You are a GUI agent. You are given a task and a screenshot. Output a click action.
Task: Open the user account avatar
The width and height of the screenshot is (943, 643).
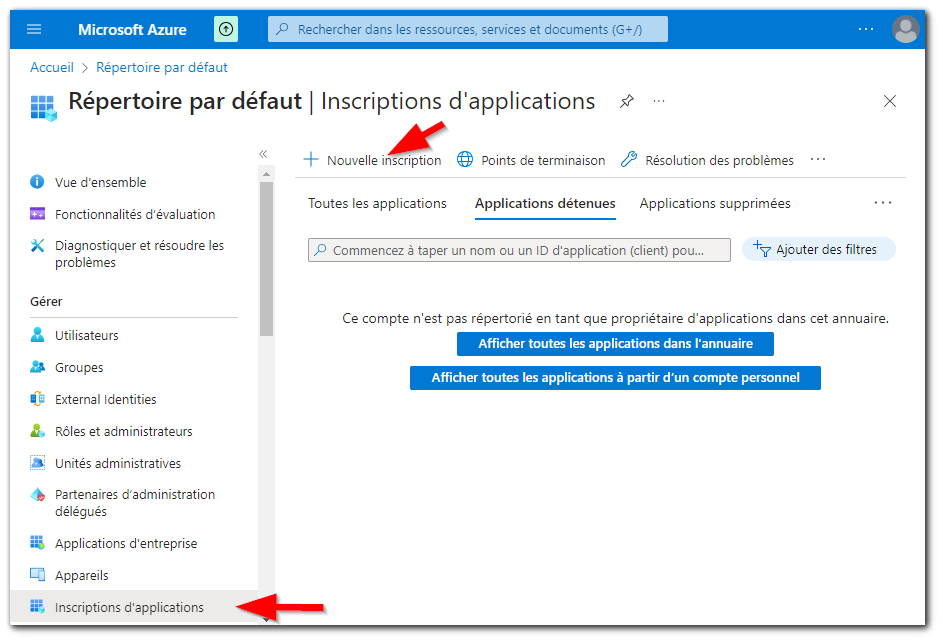(906, 29)
